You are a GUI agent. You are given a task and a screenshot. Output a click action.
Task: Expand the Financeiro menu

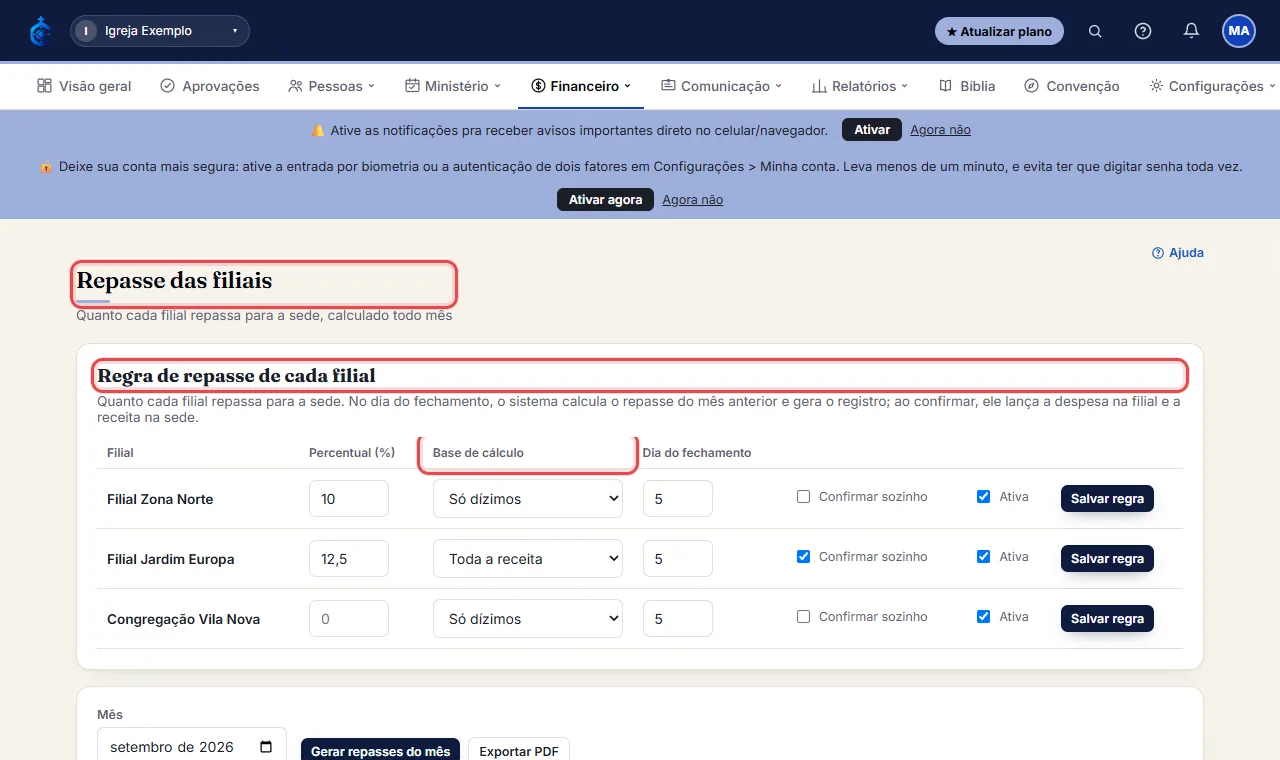tap(581, 86)
